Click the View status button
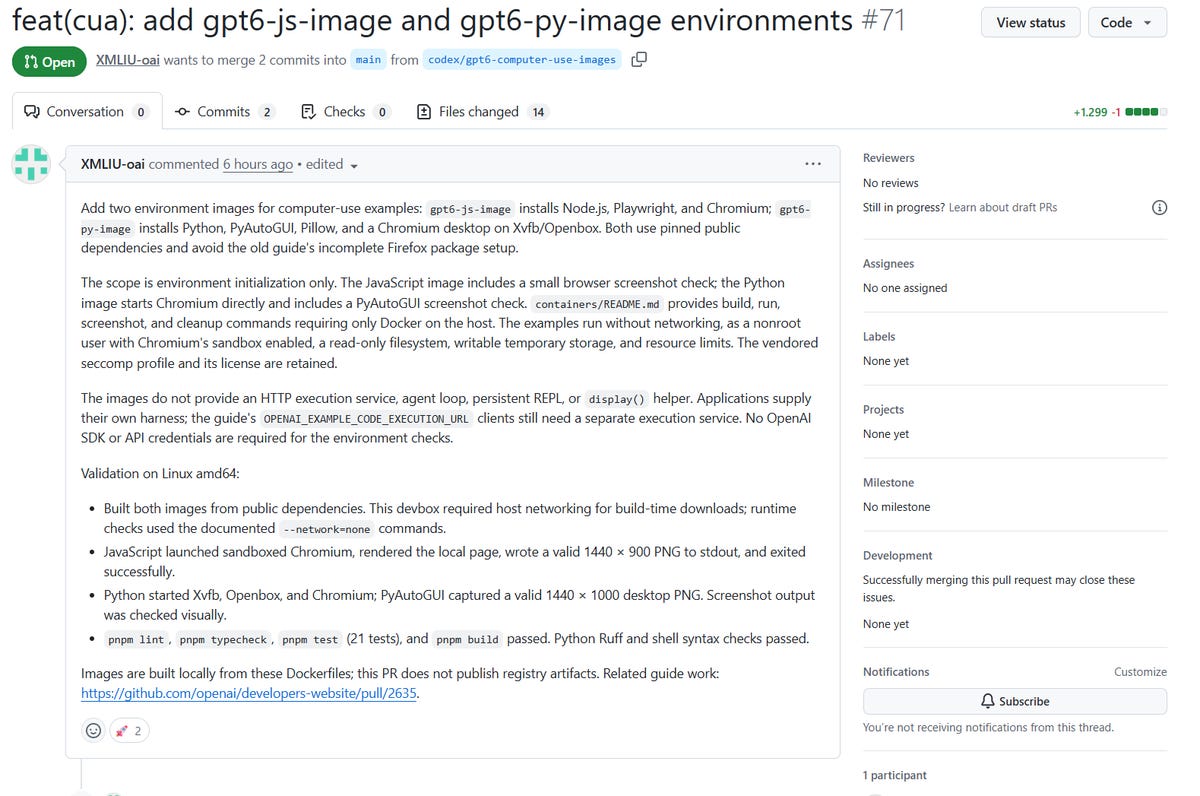 coord(1031,23)
